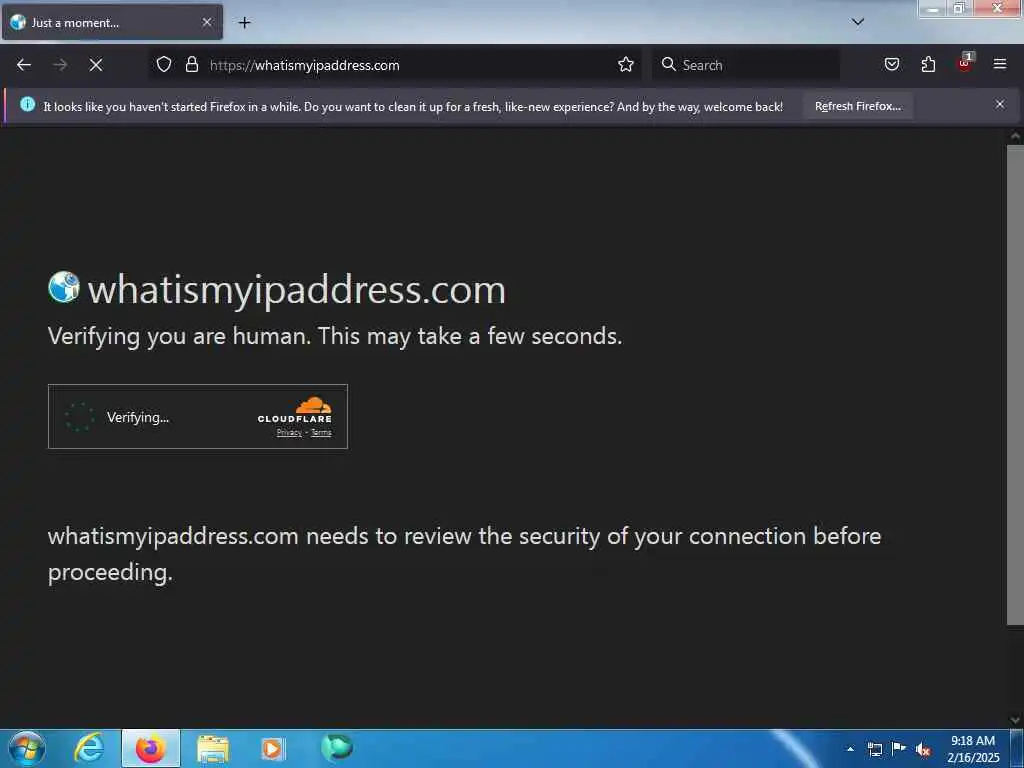This screenshot has height=768, width=1024.
Task: Click the whatismyipaddress.com heading
Action: [x=296, y=289]
